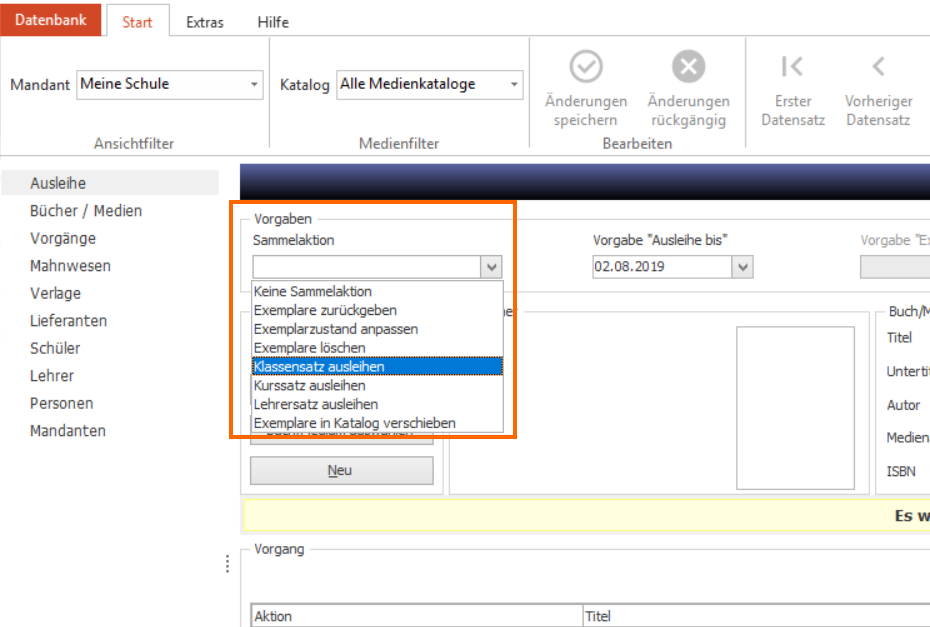930x627 pixels.
Task: Open Schüler section in sidebar
Action: (55, 348)
